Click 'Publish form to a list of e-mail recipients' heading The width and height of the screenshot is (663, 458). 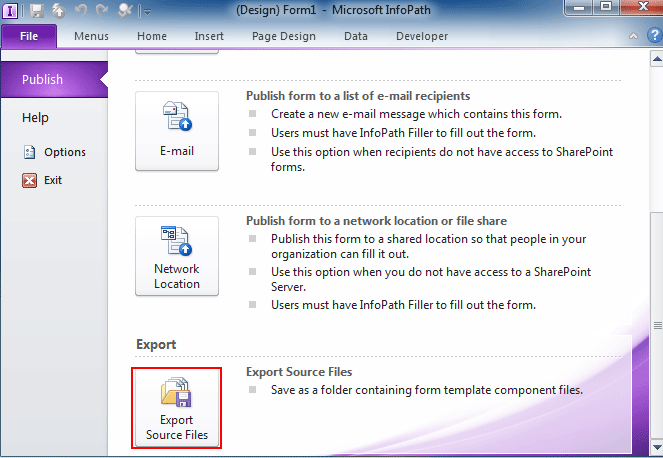(358, 96)
